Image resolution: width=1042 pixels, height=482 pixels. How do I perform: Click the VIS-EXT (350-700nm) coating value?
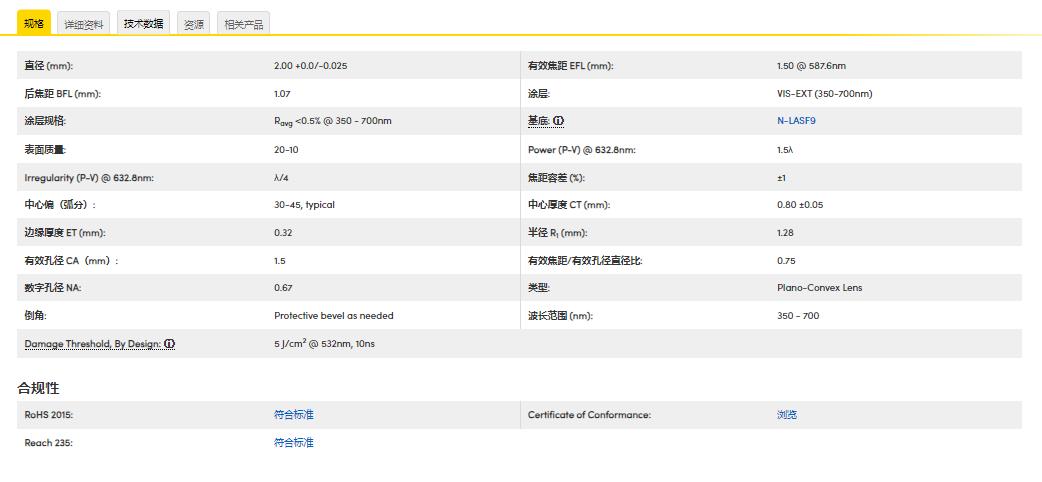coord(824,94)
